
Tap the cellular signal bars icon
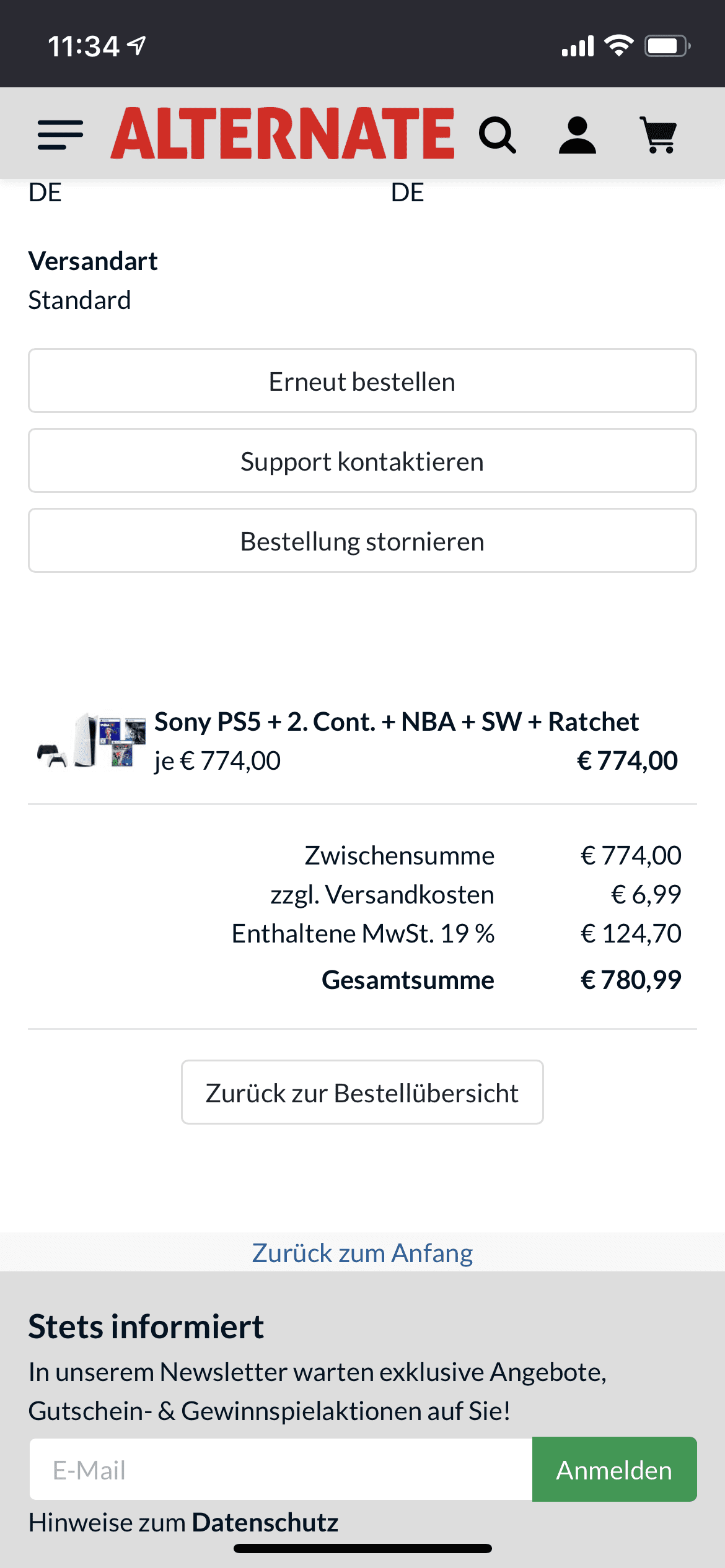(x=578, y=46)
